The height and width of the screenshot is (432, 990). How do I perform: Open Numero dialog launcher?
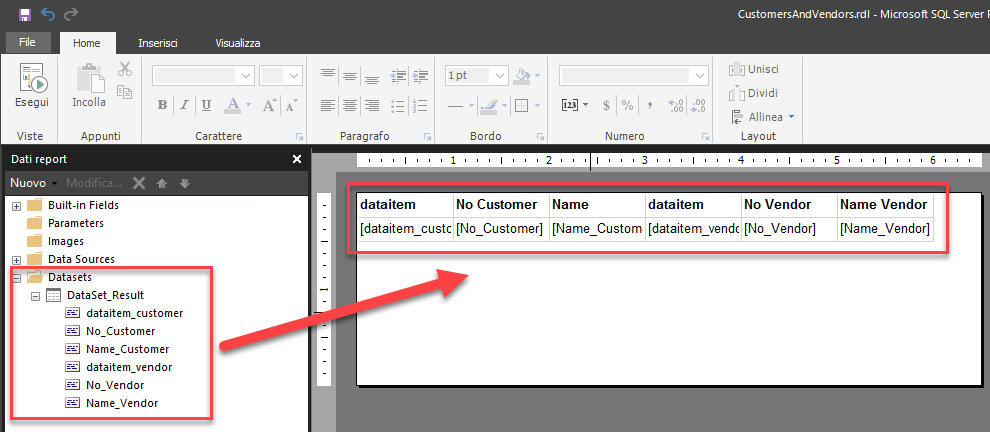(x=705, y=136)
